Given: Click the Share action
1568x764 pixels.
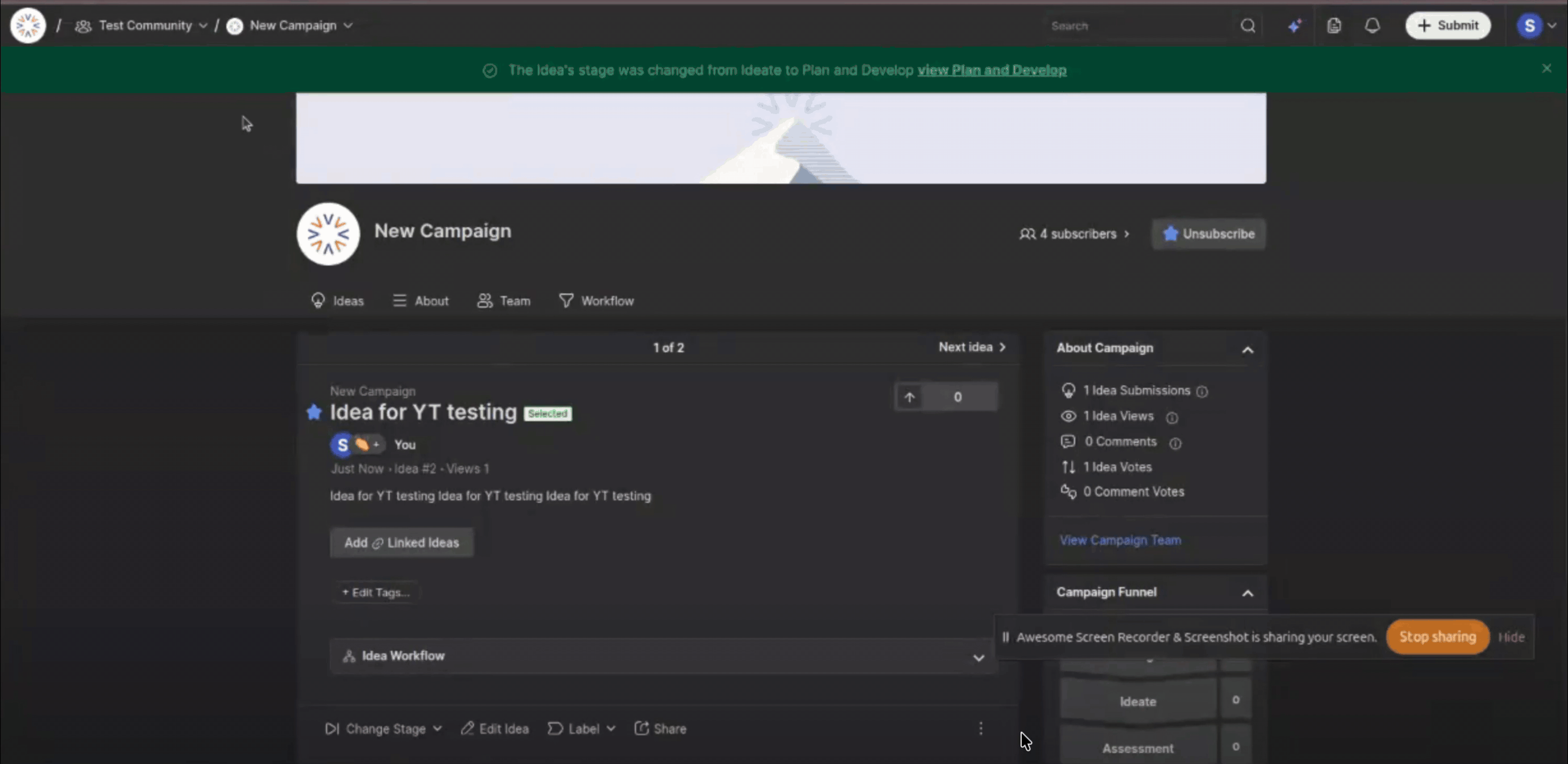Looking at the screenshot, I should point(660,729).
